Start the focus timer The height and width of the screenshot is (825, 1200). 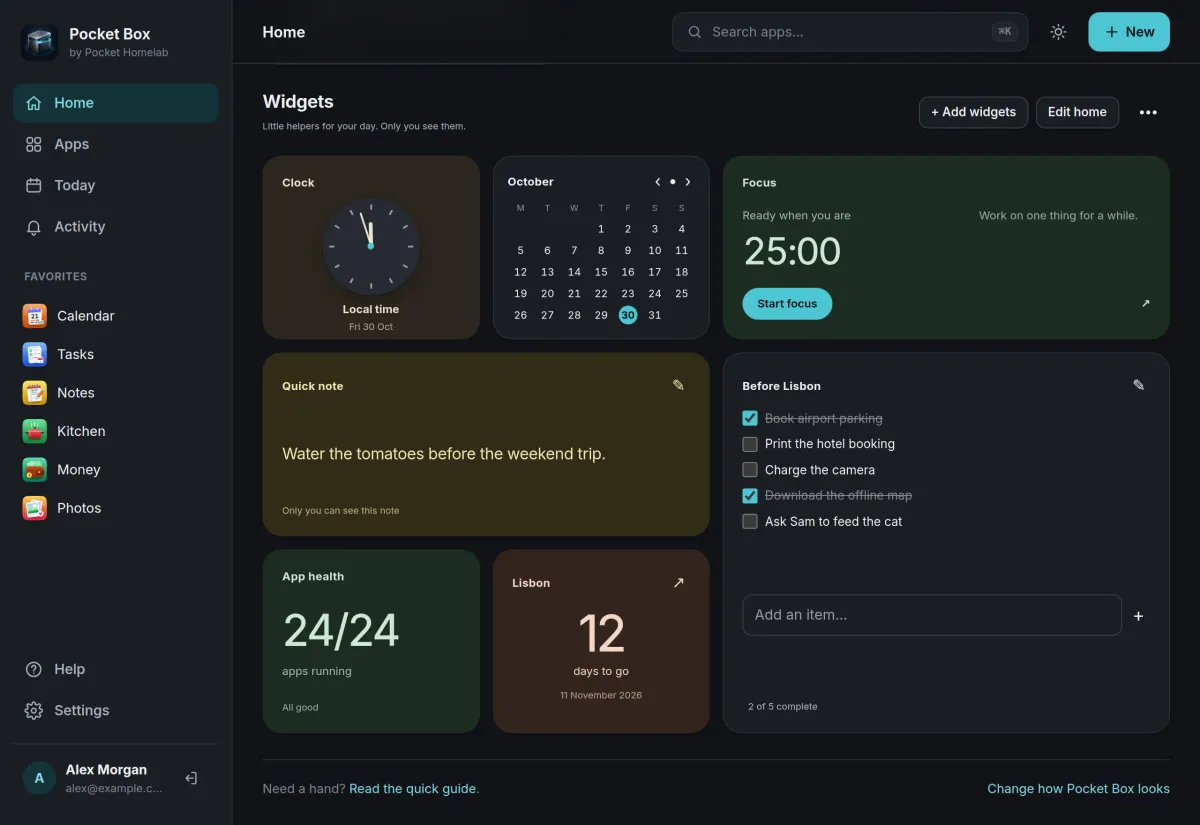(787, 304)
